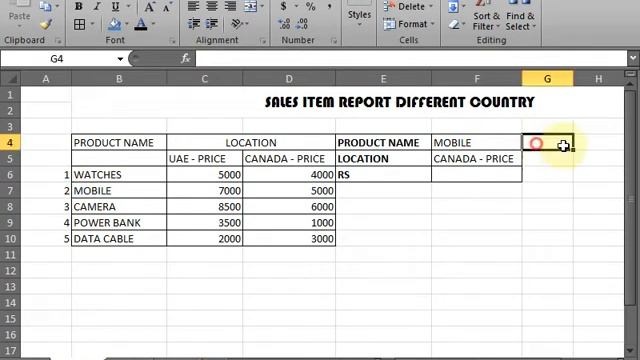Open Sort & Filter menu
This screenshot has height=360, width=640.
(x=486, y=16)
